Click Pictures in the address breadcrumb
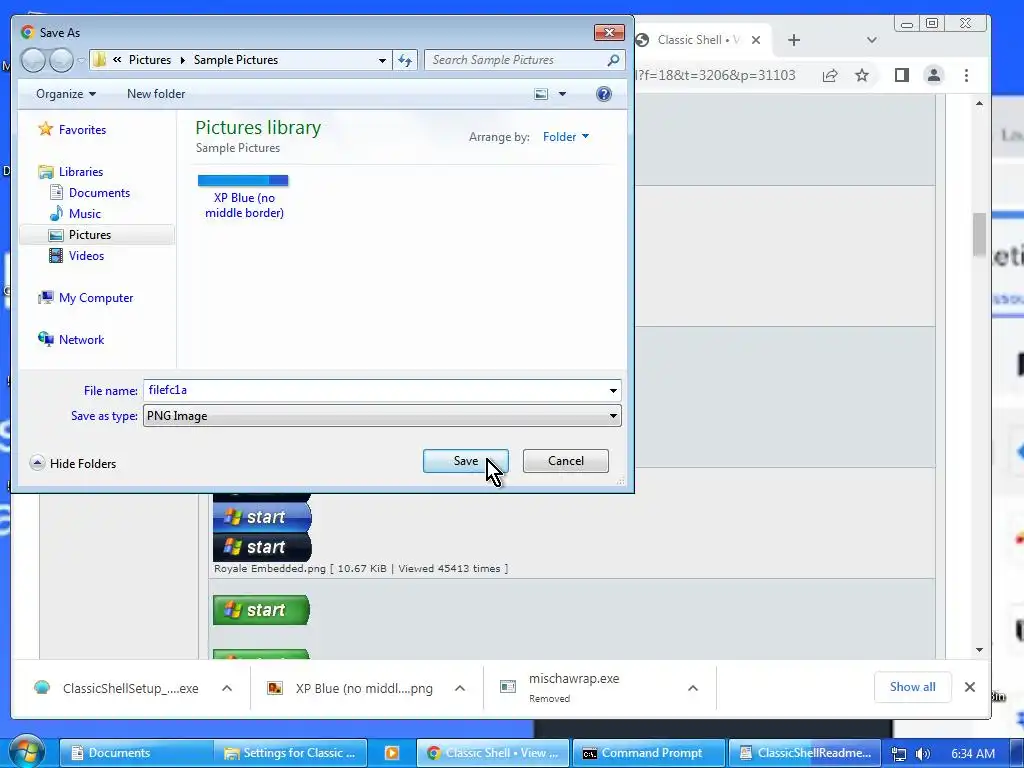Screen dimensions: 1024x768 point(150,60)
